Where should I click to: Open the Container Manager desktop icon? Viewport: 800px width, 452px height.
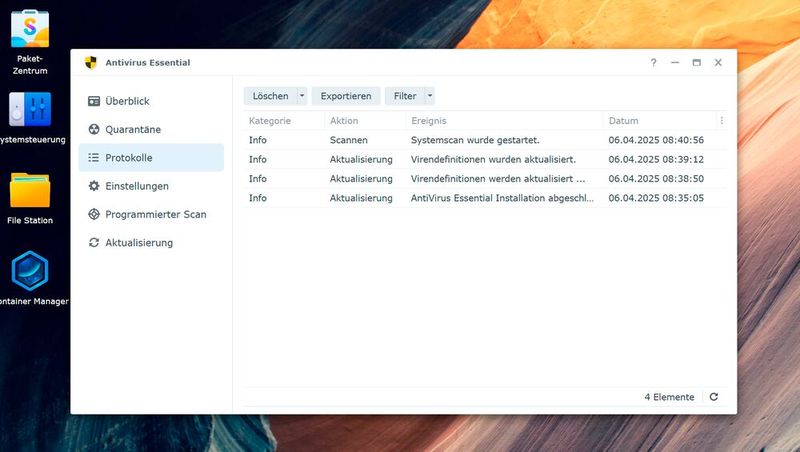[x=30, y=270]
